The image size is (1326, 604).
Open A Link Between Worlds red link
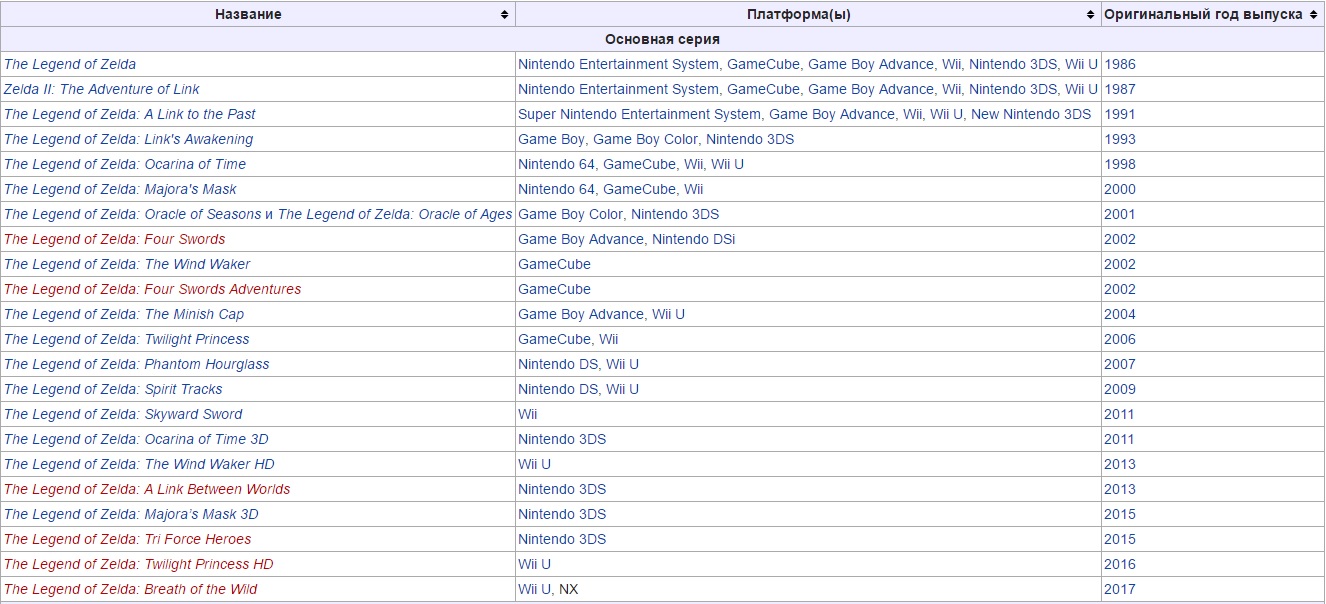point(147,489)
